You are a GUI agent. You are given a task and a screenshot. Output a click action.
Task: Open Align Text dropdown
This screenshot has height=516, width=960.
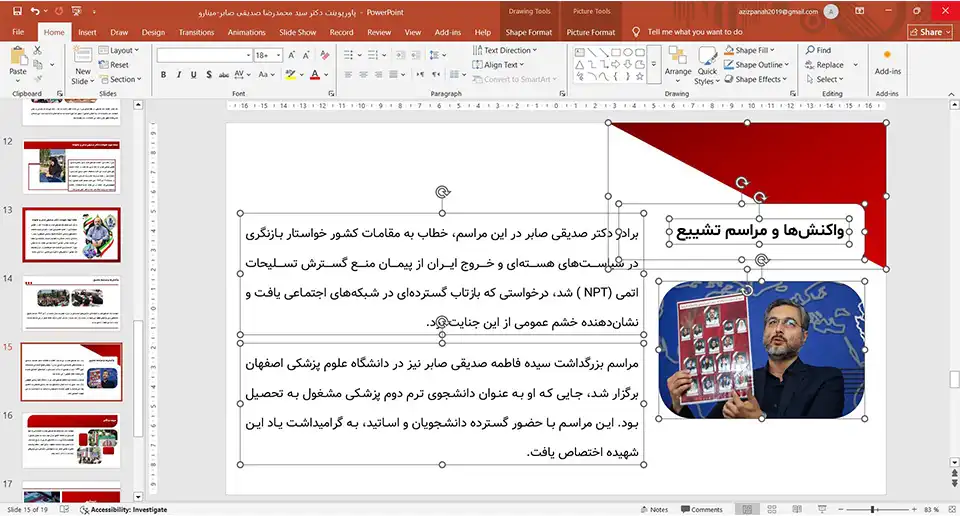[498, 65]
